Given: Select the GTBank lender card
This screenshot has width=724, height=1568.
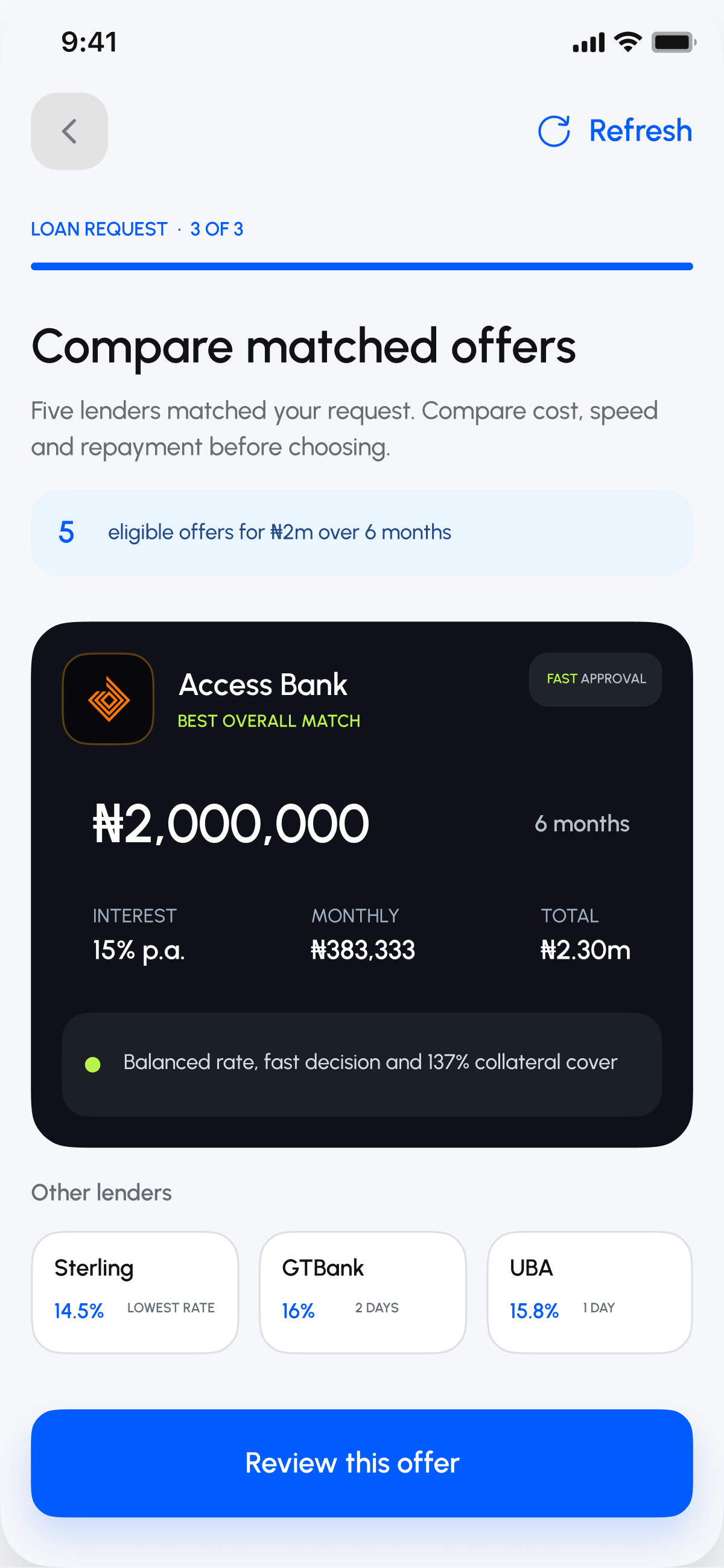Looking at the screenshot, I should click(363, 1292).
